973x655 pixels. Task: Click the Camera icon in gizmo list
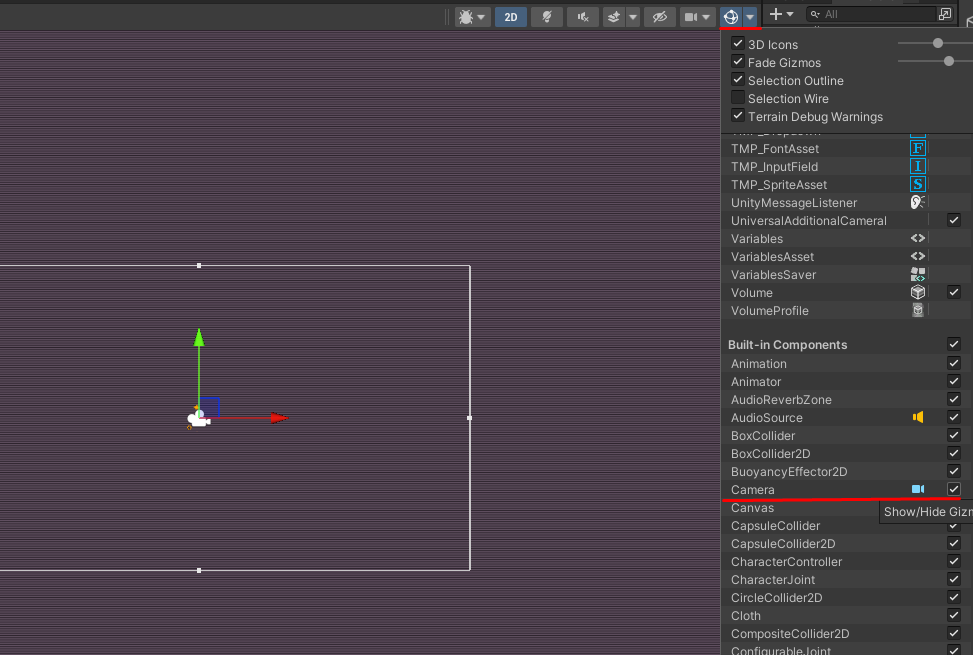(x=918, y=489)
